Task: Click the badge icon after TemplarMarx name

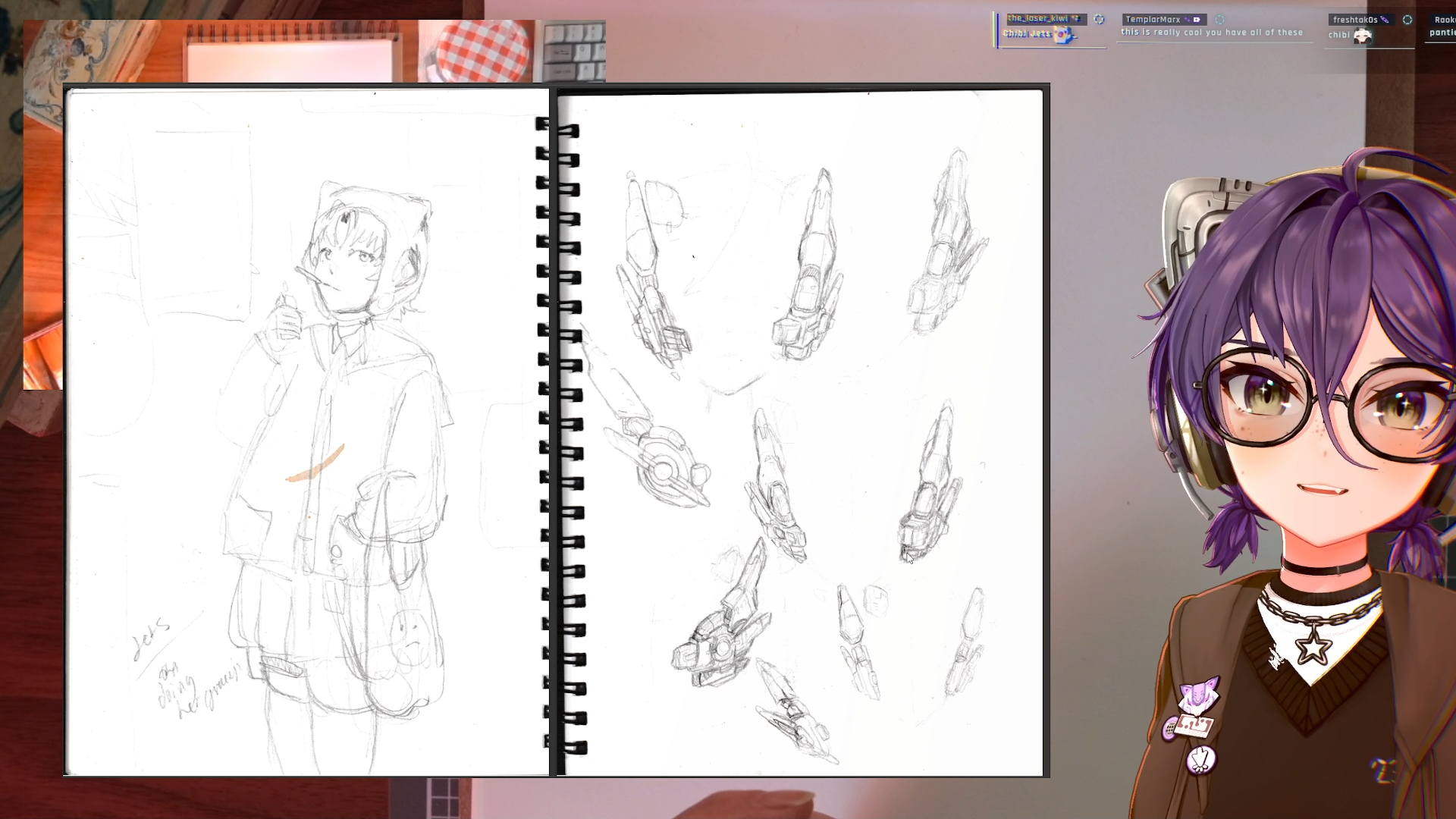Action: pyautogui.click(x=1197, y=20)
